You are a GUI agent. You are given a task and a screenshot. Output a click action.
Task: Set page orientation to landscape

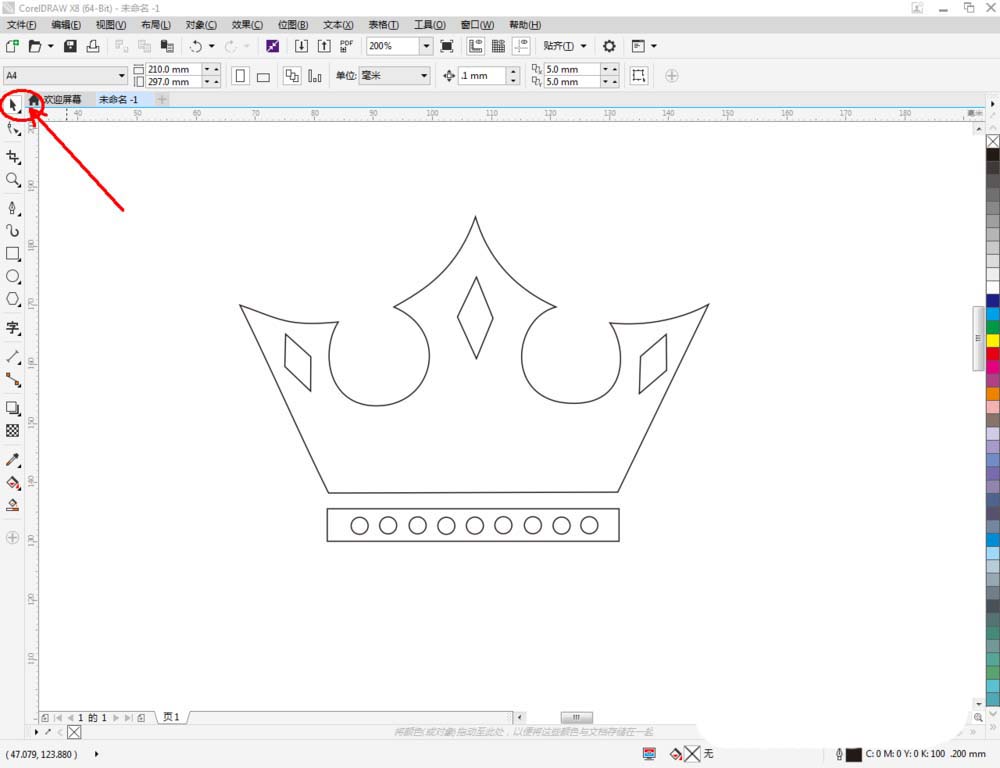[x=263, y=77]
